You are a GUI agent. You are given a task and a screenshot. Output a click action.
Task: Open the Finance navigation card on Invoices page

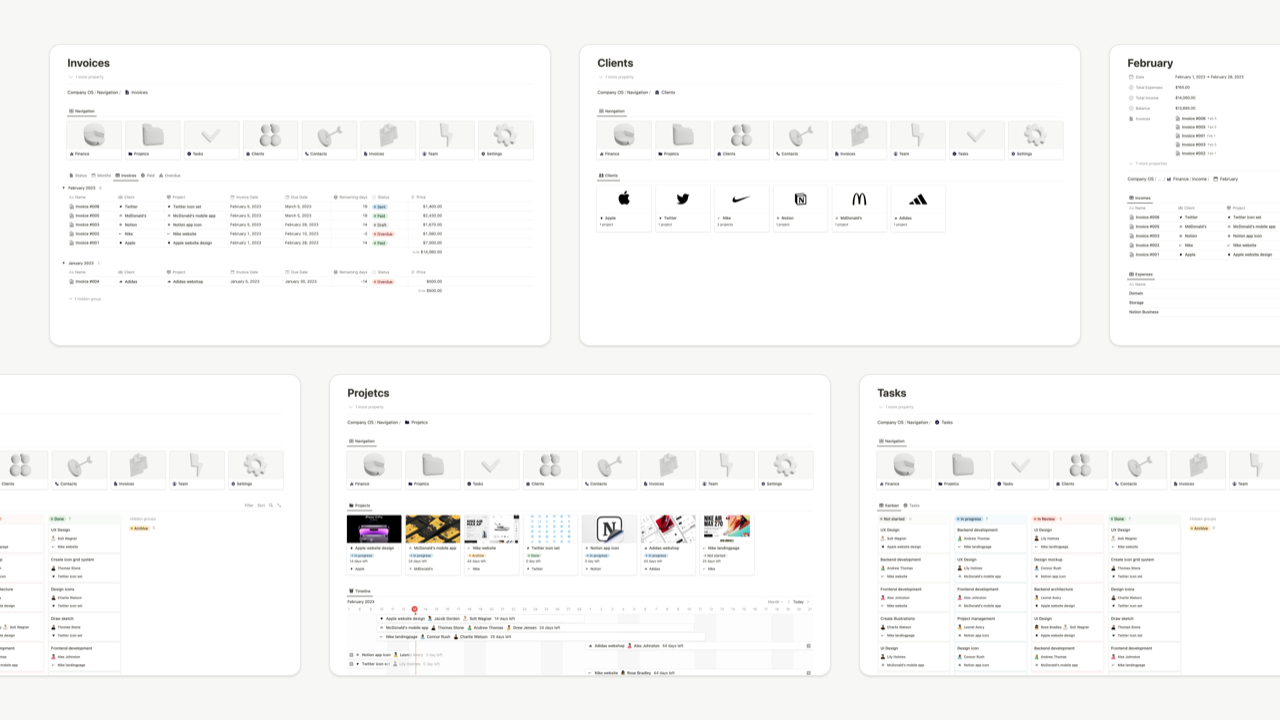click(x=94, y=139)
